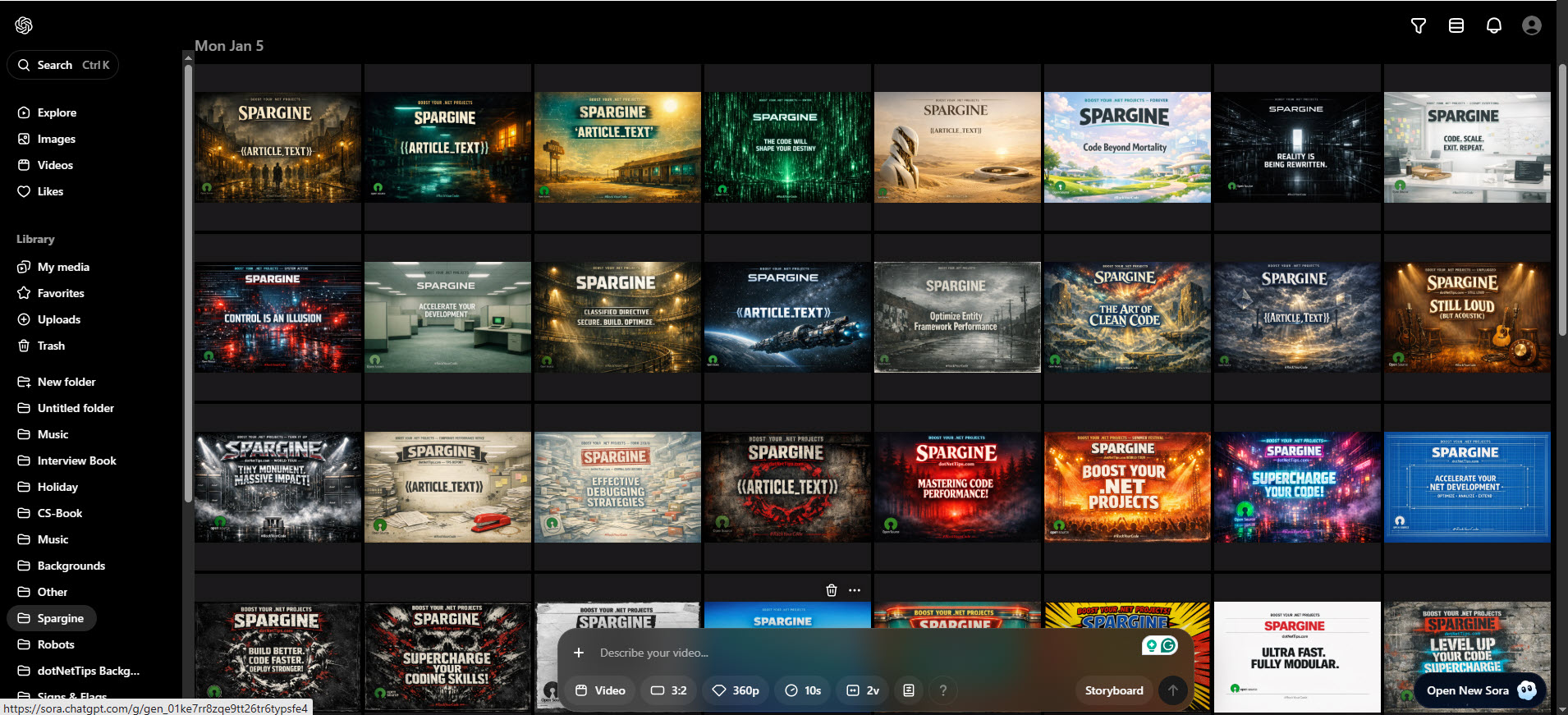Open the user profile avatar
The width and height of the screenshot is (1568, 715).
1531,25
